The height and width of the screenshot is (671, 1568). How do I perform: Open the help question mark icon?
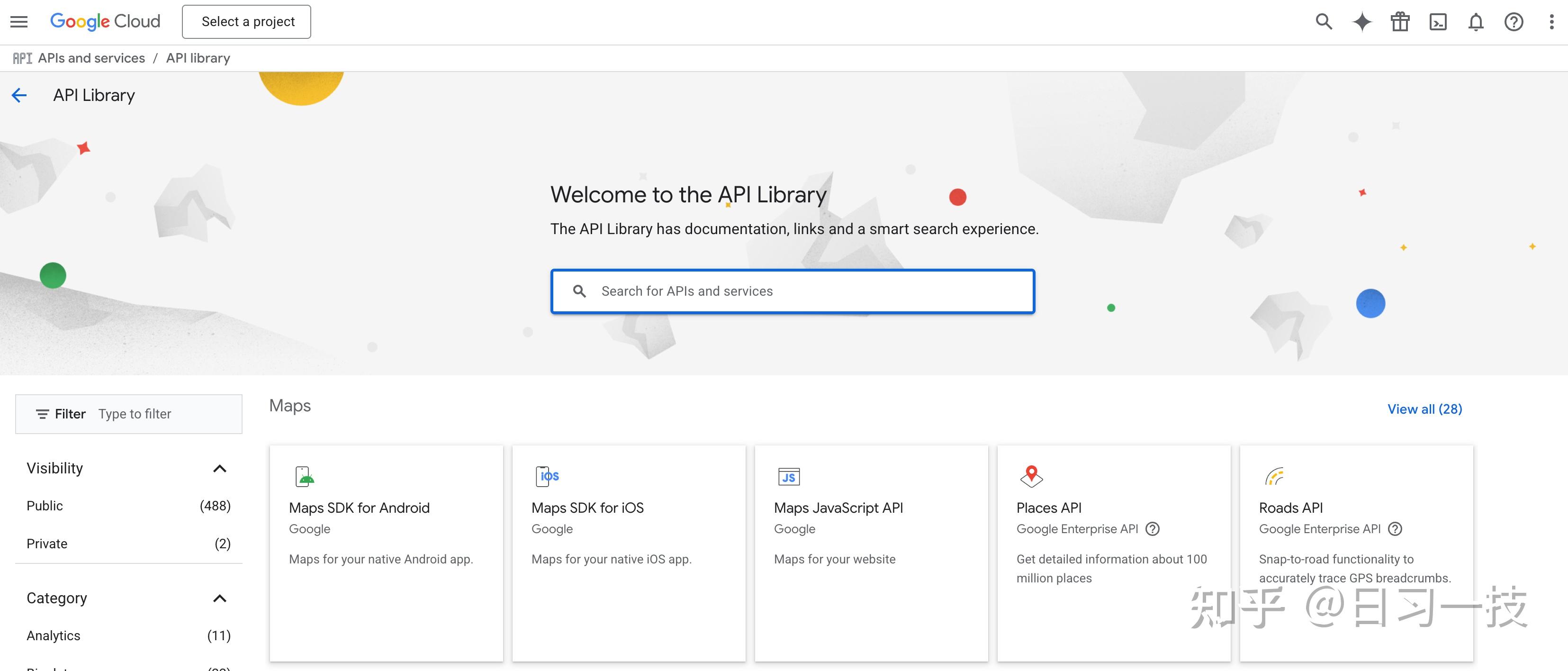pyautogui.click(x=1513, y=23)
